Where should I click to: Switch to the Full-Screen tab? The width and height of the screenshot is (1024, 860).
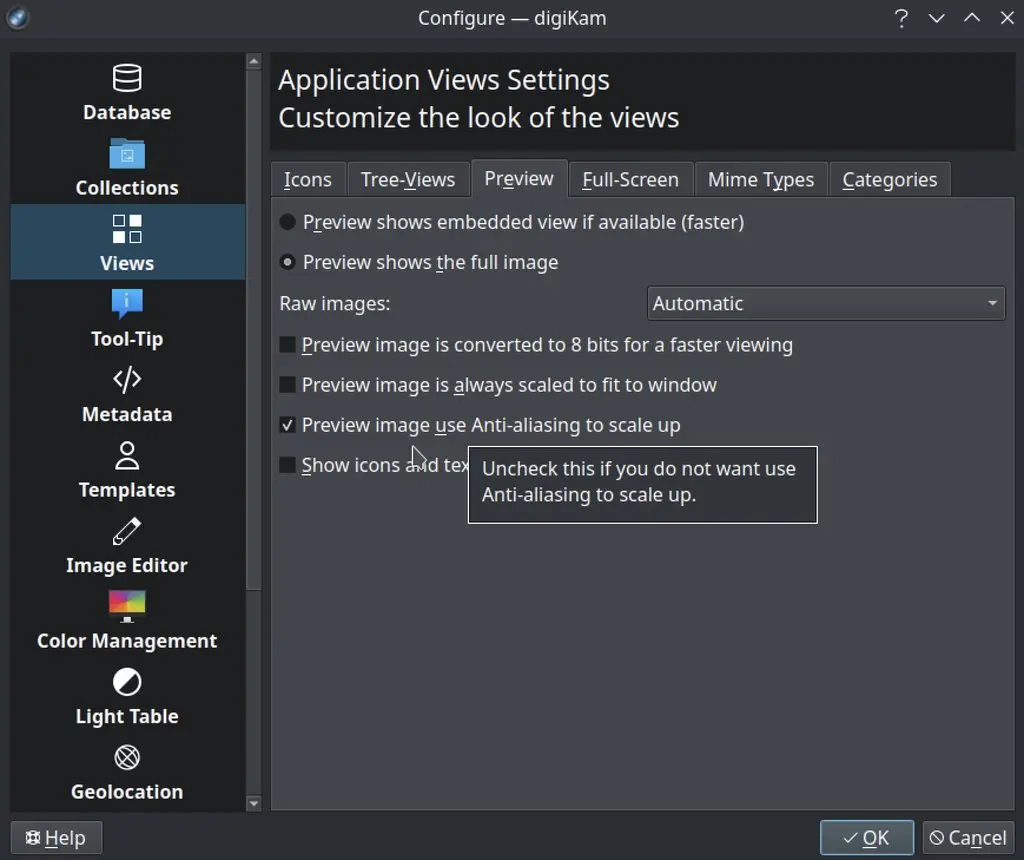pyautogui.click(x=630, y=179)
